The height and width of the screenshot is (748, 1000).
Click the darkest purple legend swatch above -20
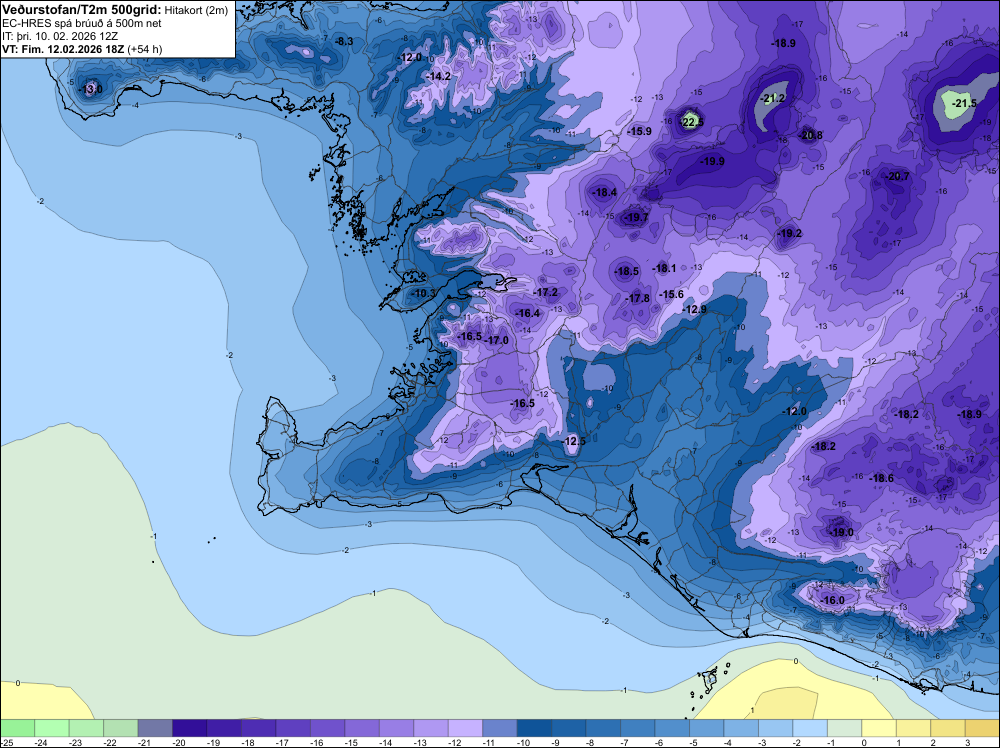(x=189, y=728)
